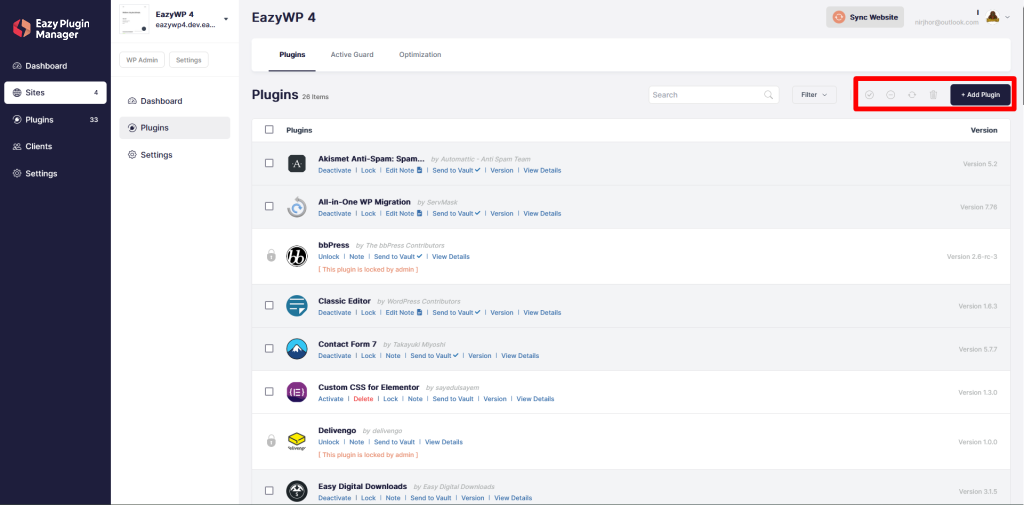1024x505 pixels.
Task: Click the All-in-One WP Migration plugin icon
Action: pyautogui.click(x=296, y=207)
